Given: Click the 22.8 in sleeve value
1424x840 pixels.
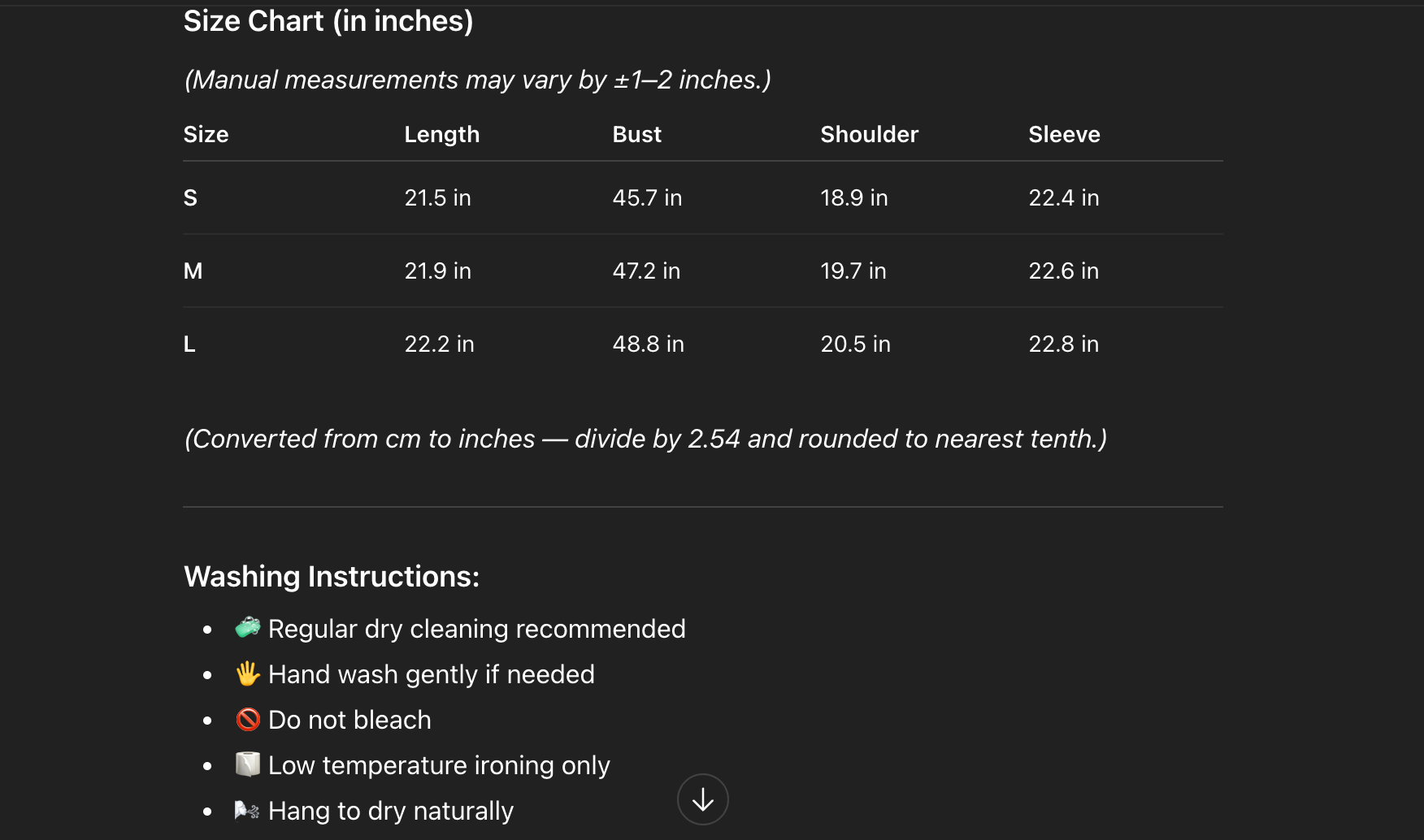Looking at the screenshot, I should click(x=1063, y=344).
